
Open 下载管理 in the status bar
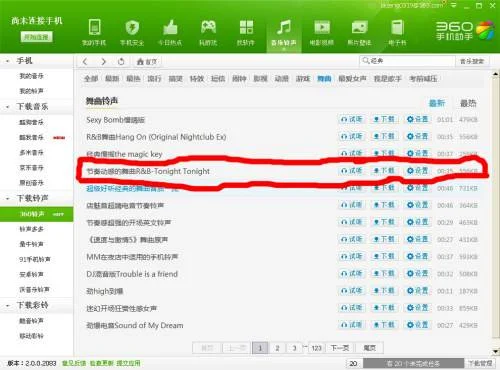480,363
